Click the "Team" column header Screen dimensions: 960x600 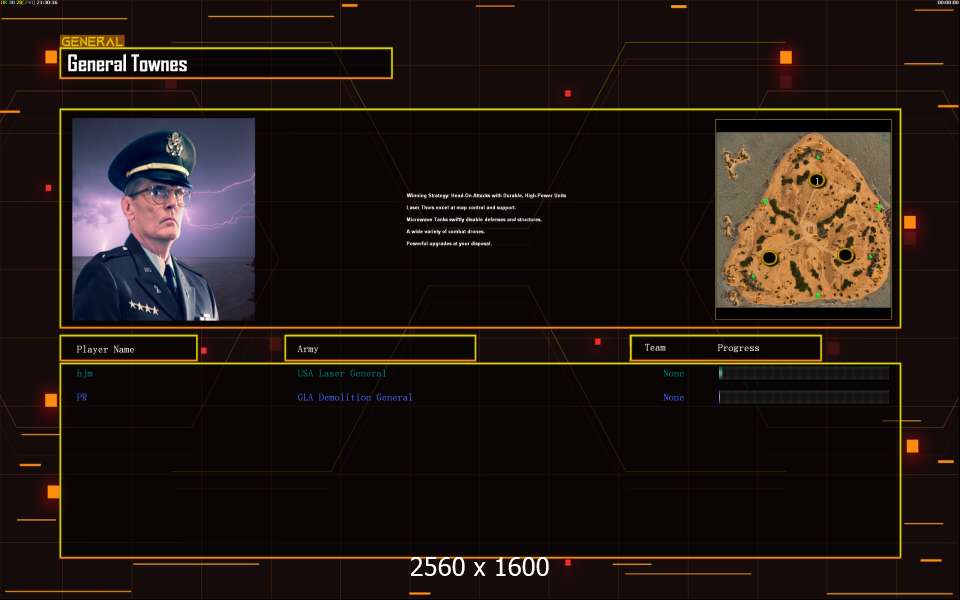[654, 348]
